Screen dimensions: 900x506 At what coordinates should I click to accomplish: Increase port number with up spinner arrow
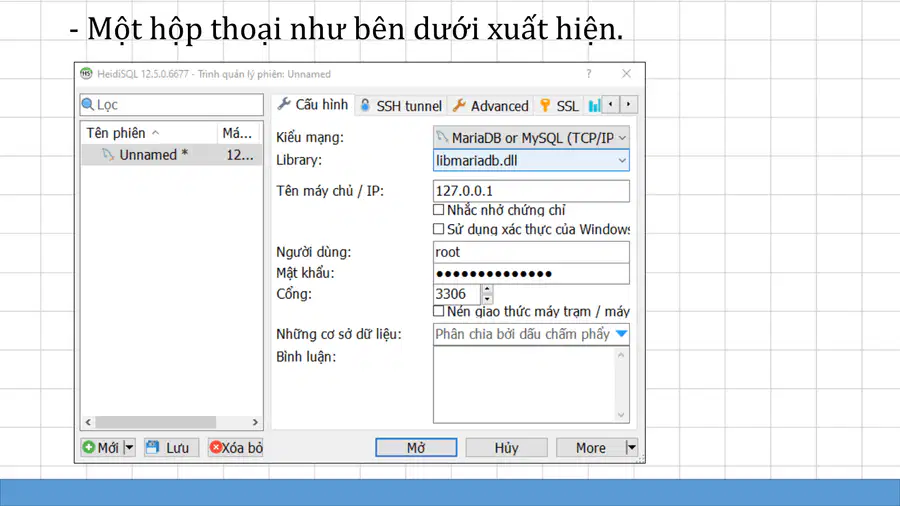pyautogui.click(x=487, y=290)
